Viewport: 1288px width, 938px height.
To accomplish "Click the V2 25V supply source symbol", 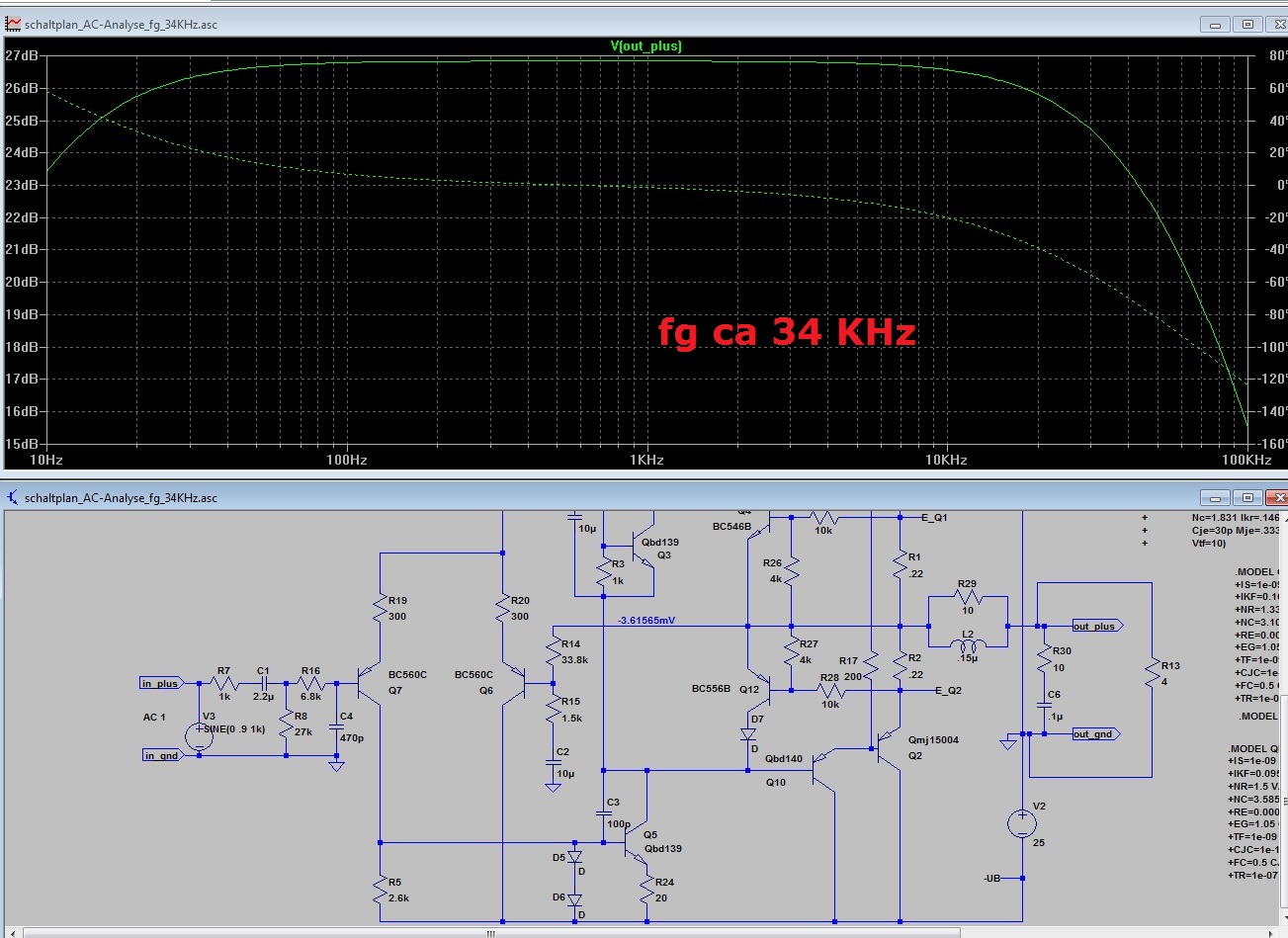I will pos(1022,823).
